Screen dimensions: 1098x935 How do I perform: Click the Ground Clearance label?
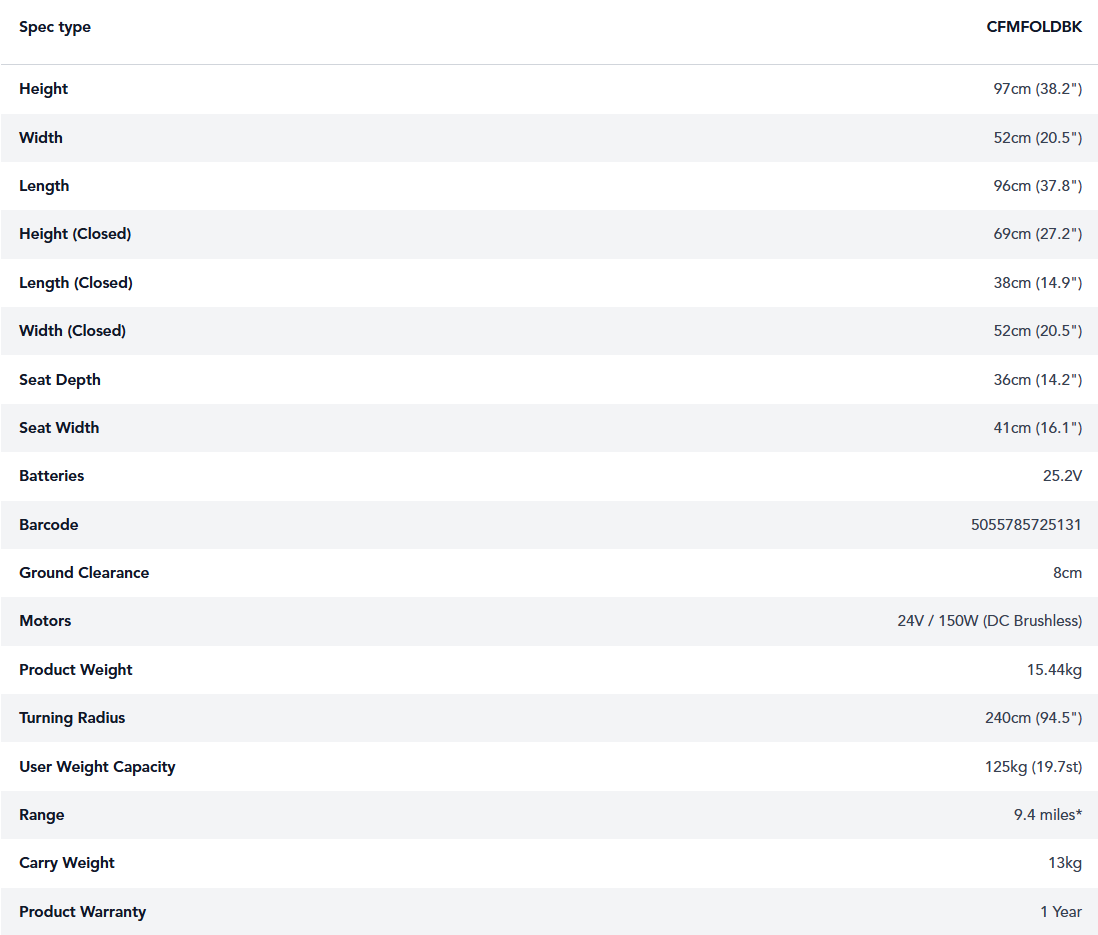click(84, 573)
